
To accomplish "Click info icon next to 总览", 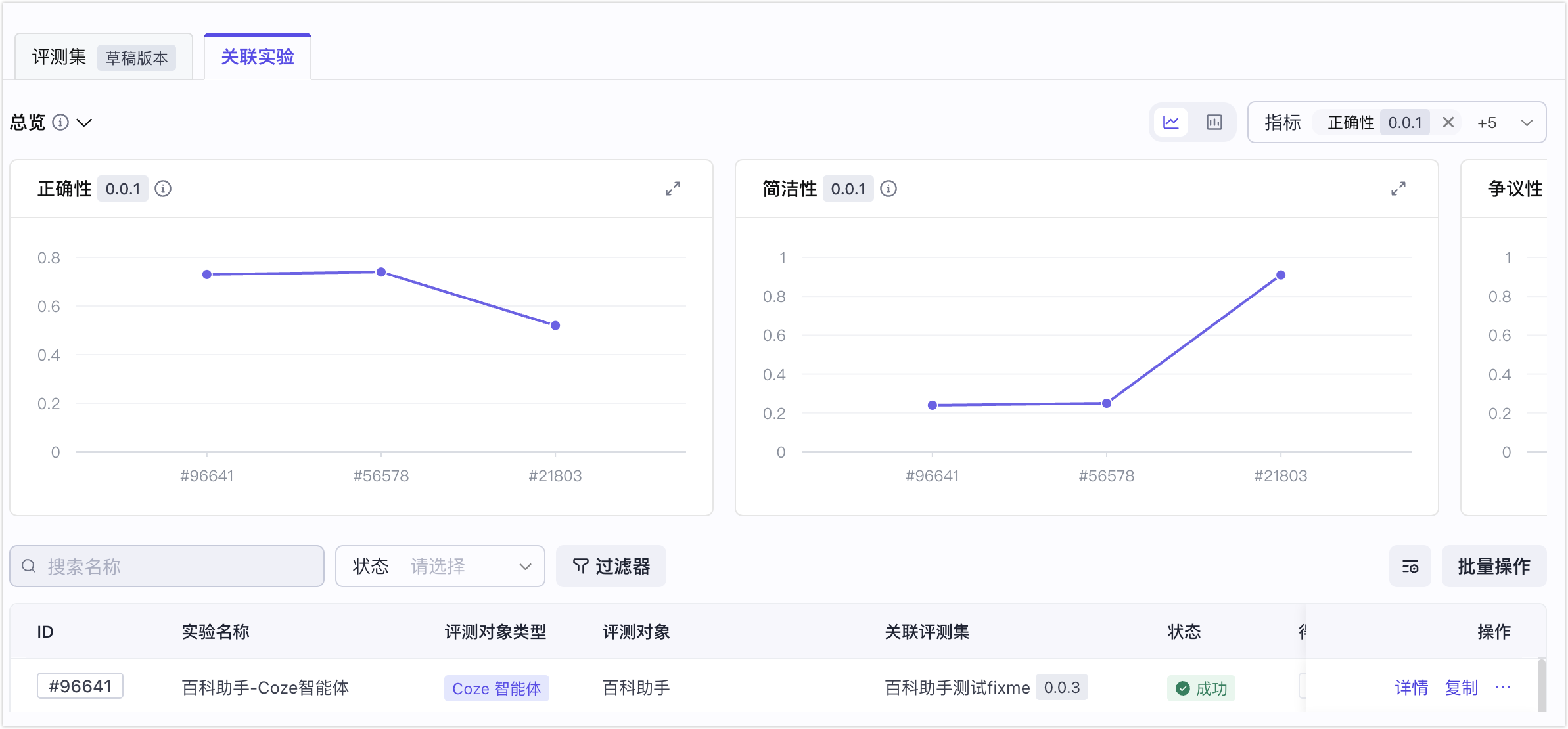I will [x=60, y=123].
